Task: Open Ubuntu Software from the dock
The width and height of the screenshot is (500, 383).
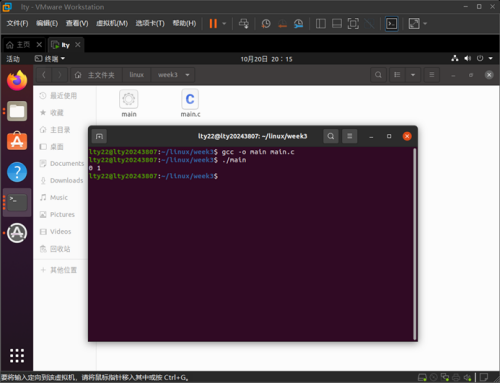Action: click(17, 141)
